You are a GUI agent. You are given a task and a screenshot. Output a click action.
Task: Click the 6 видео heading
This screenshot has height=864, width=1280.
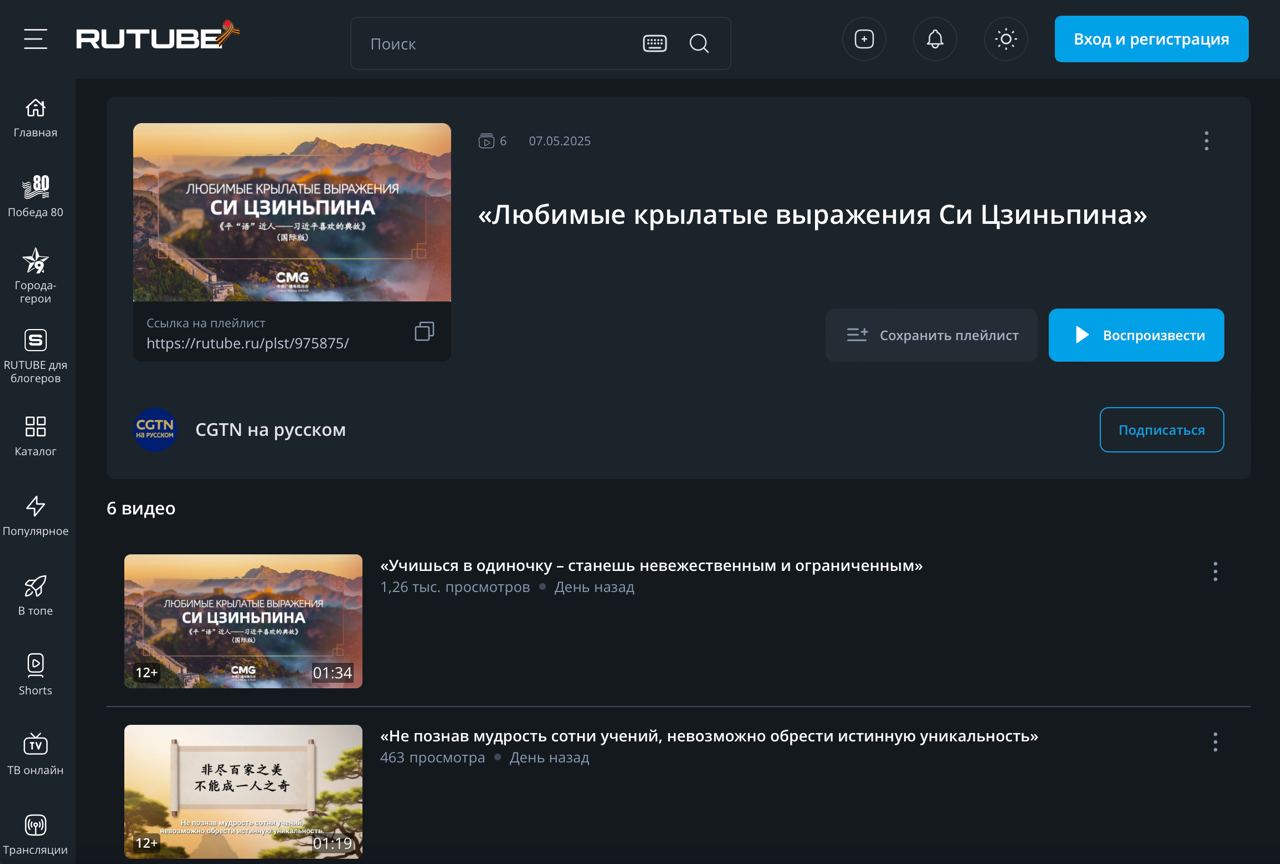141,508
